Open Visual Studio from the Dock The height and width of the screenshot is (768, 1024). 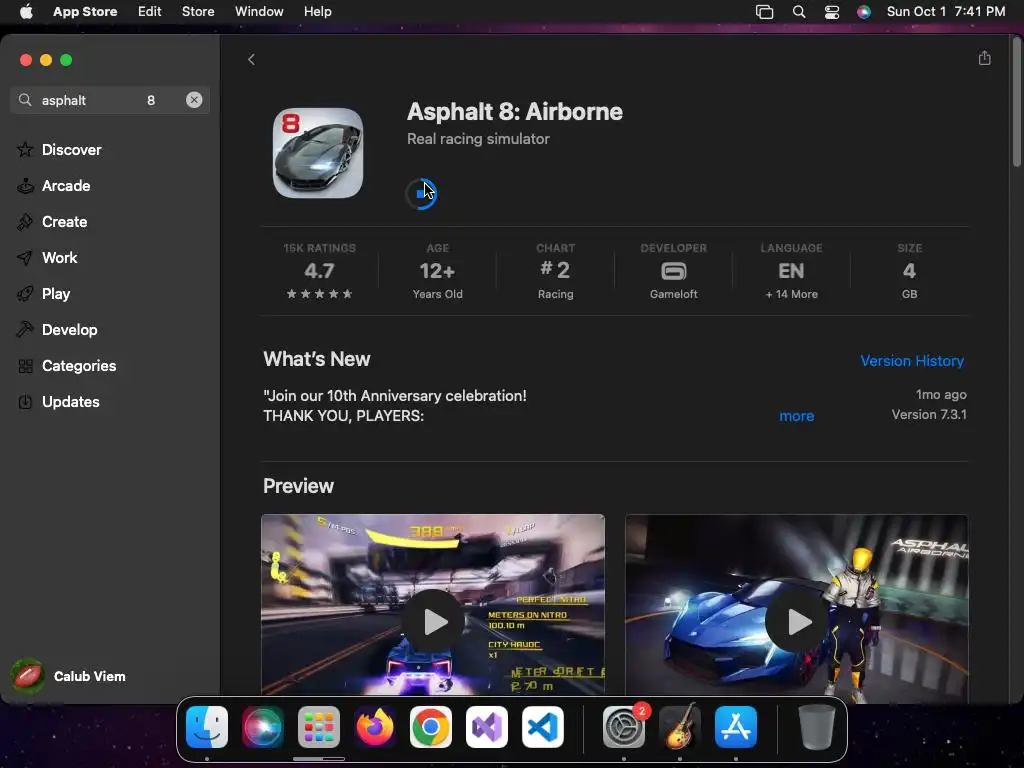(x=487, y=727)
